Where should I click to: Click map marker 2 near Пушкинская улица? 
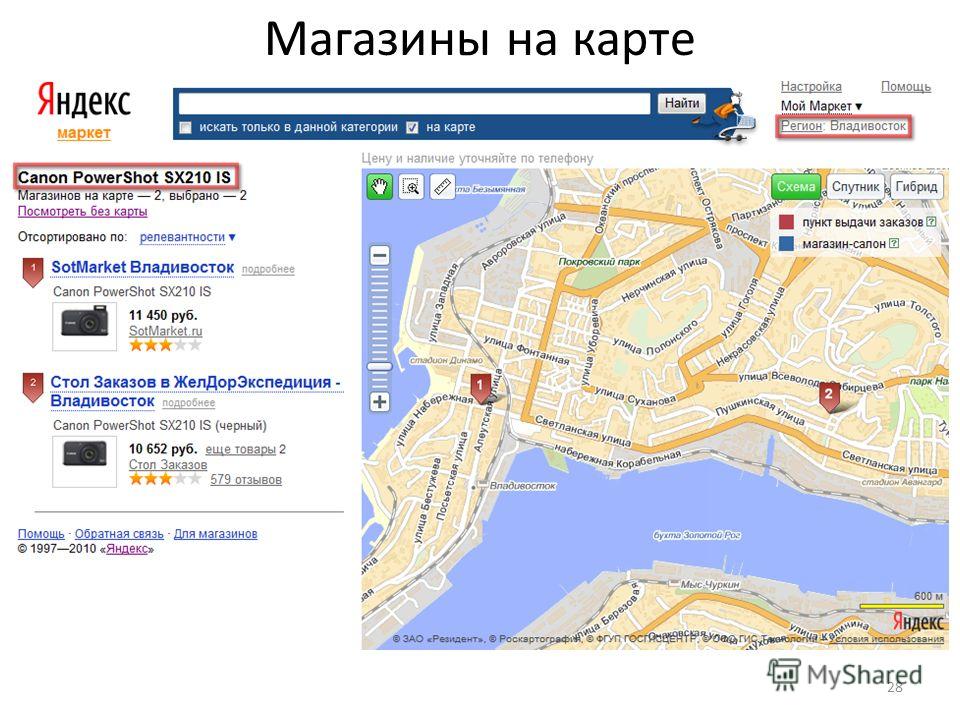point(829,397)
